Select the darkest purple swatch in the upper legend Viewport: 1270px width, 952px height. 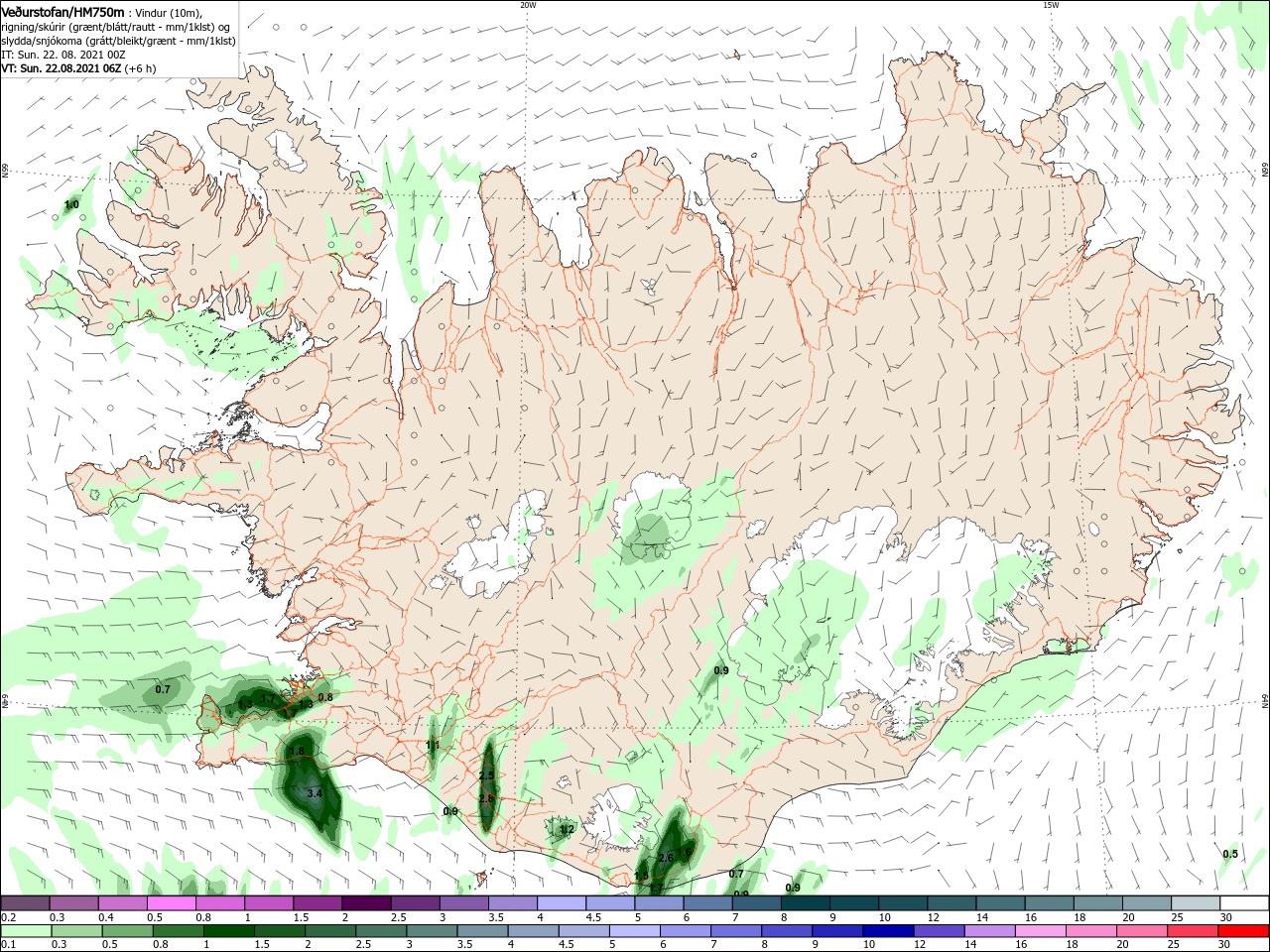366,902
